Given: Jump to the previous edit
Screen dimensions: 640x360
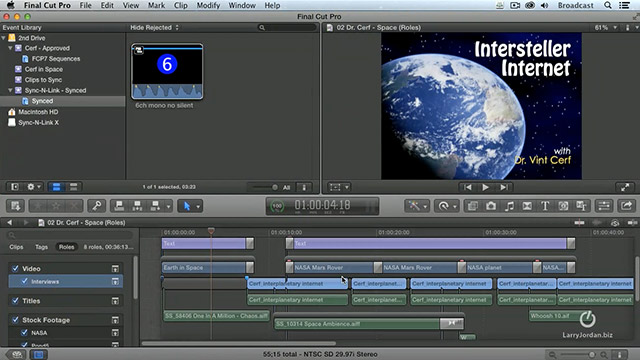Looking at the screenshot, I should click(468, 187).
